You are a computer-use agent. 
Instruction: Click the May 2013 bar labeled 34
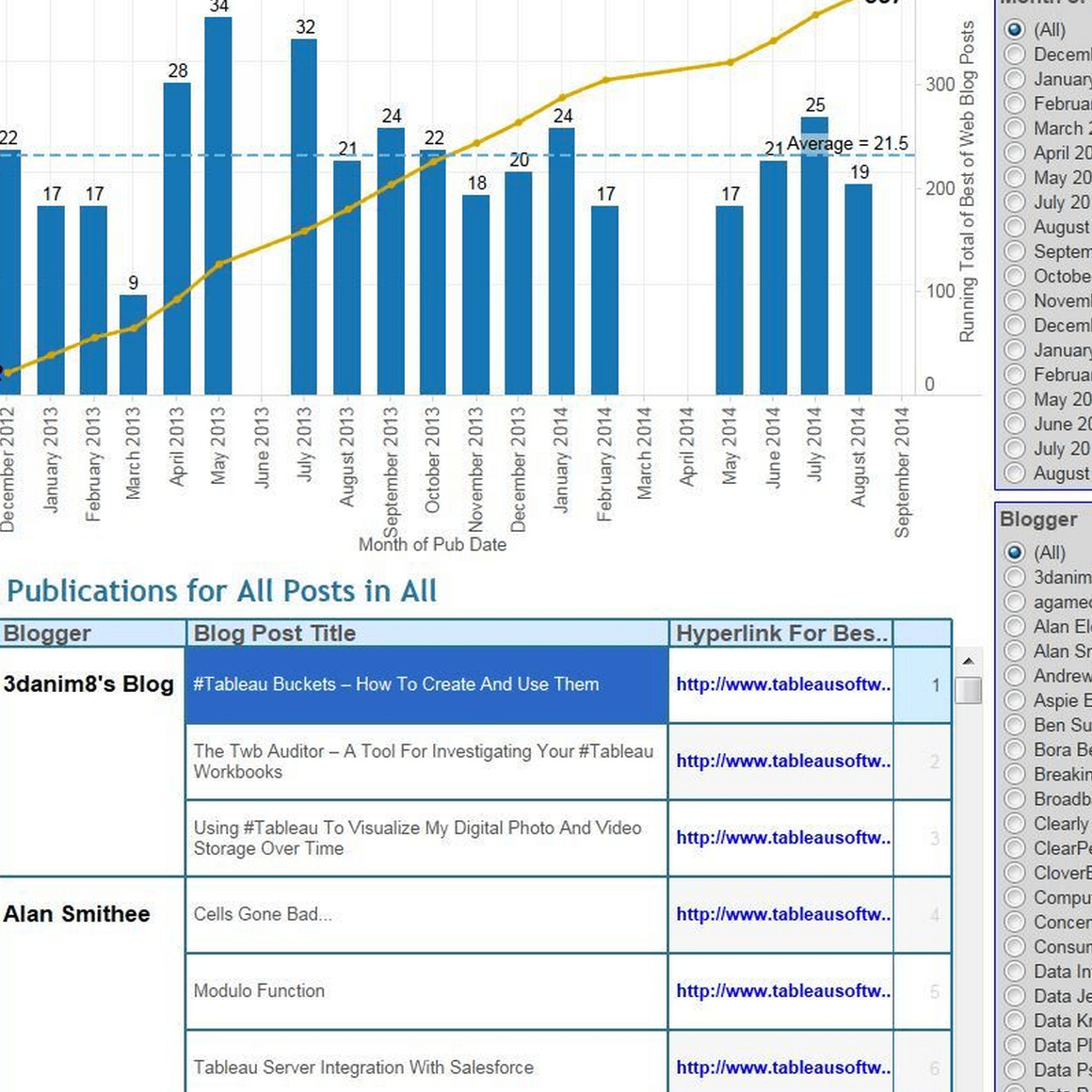click(218, 207)
